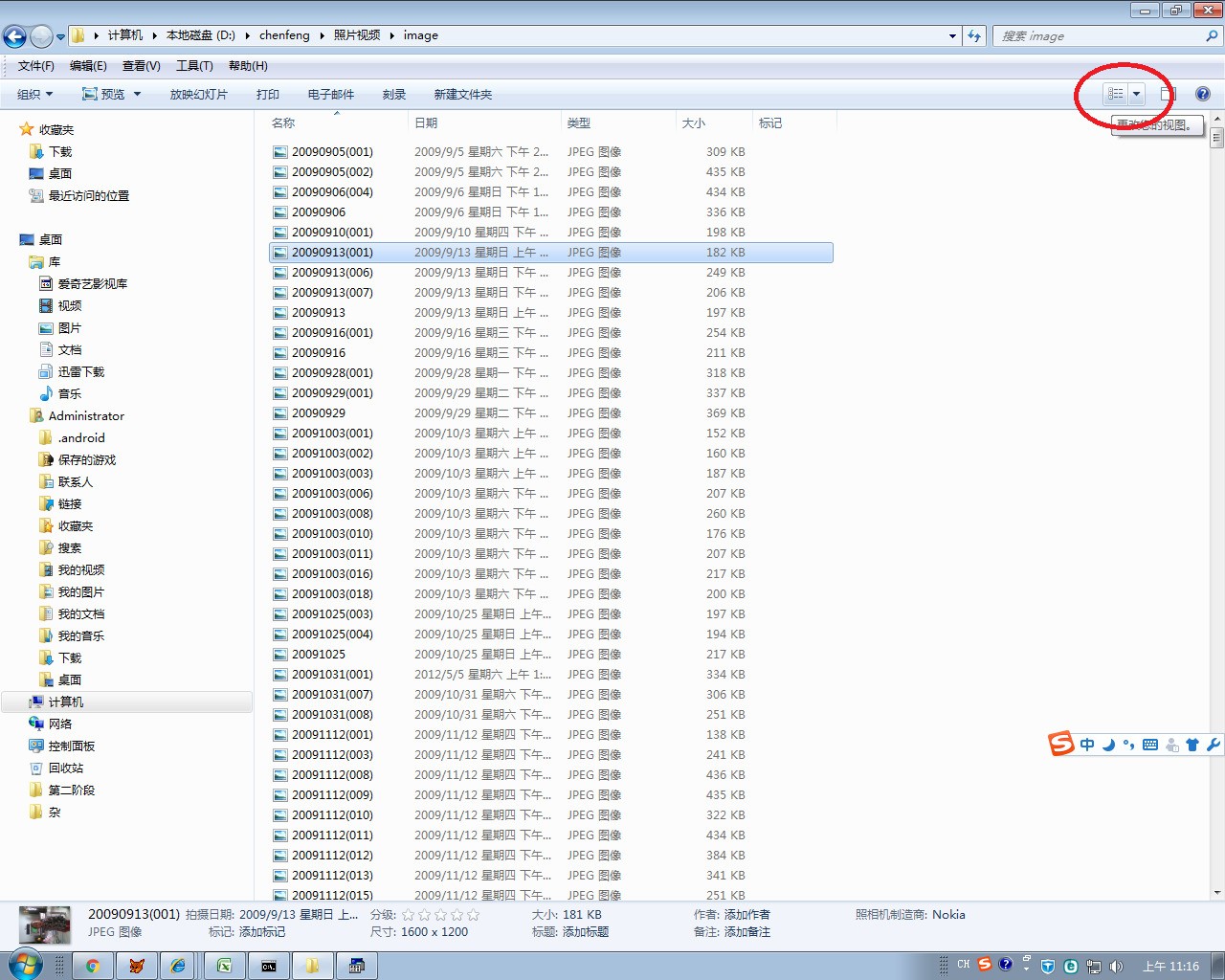Click the Forward navigation arrow button
1225x980 pixels.
[x=41, y=36]
